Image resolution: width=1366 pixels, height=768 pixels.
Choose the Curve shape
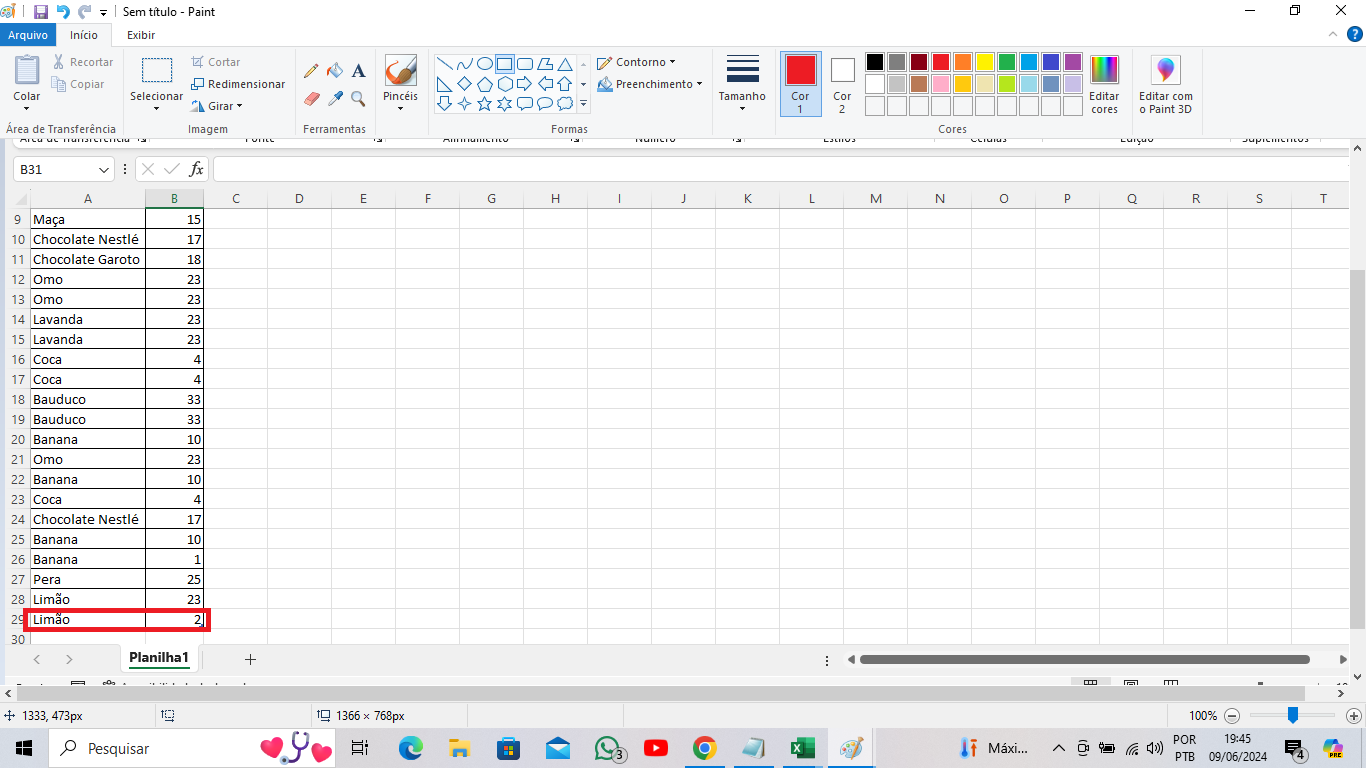click(x=465, y=64)
